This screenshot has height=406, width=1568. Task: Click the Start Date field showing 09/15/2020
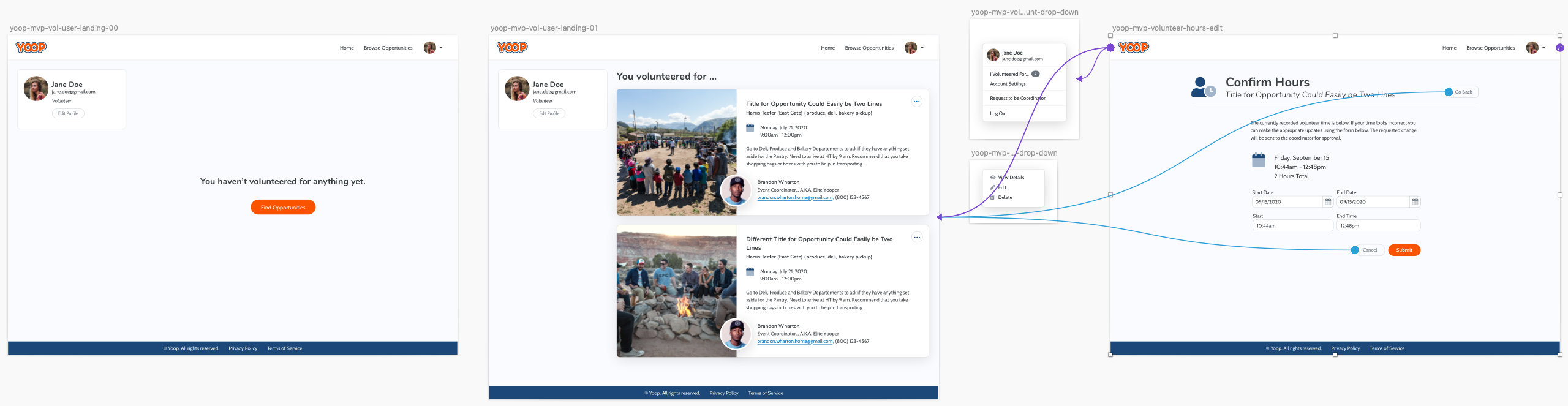[x=1292, y=201]
